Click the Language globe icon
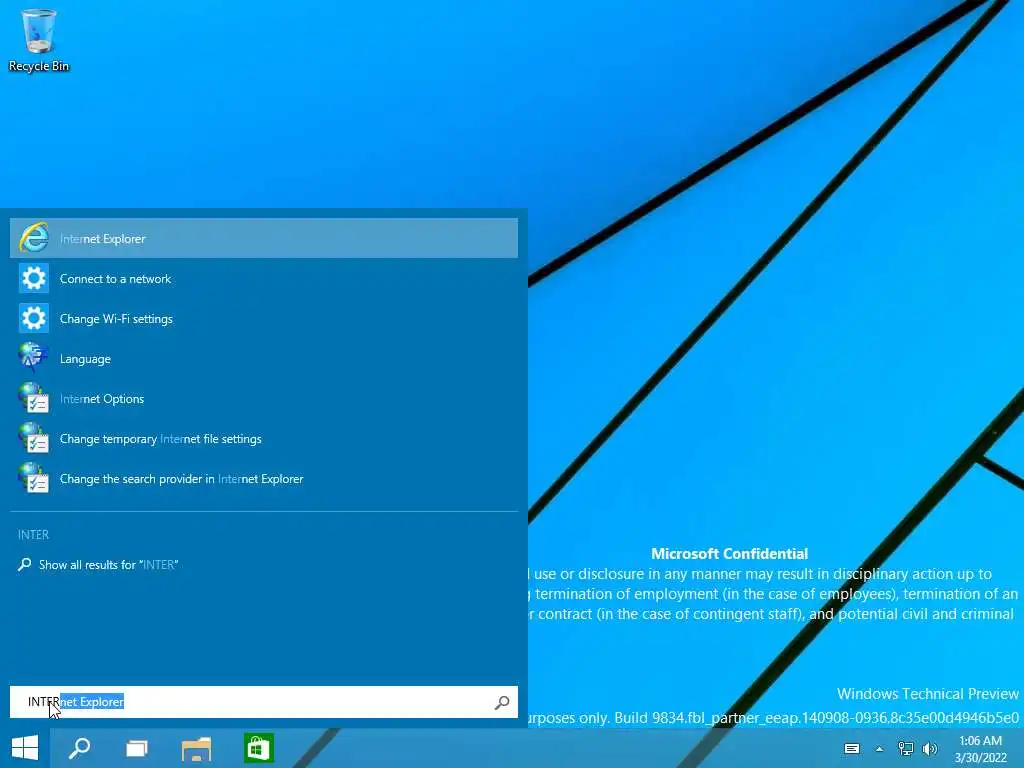This screenshot has width=1024, height=768. (33, 358)
